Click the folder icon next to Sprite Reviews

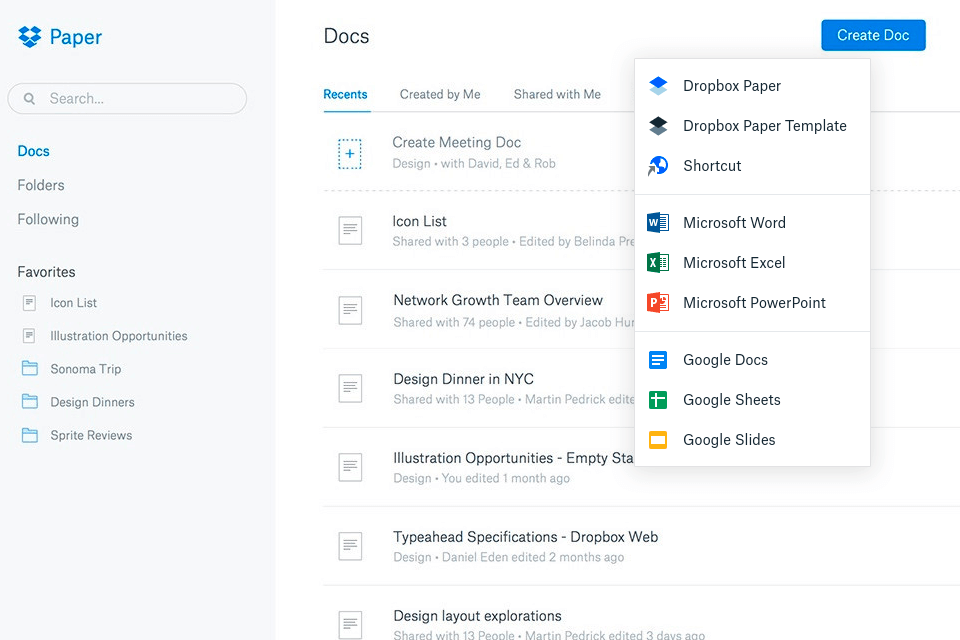[x=29, y=435]
